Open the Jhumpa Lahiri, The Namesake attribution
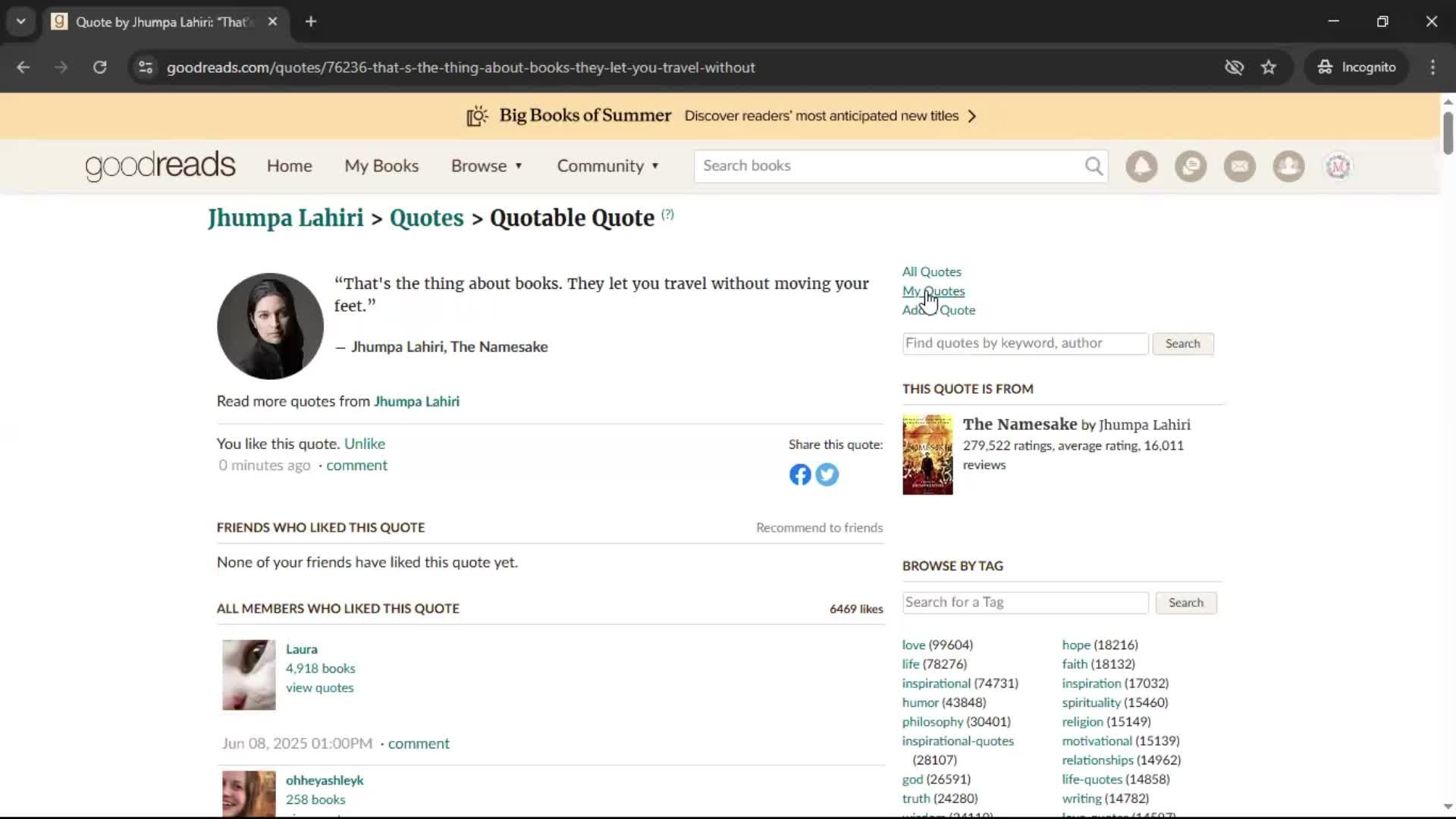This screenshot has height=819, width=1456. tap(449, 347)
